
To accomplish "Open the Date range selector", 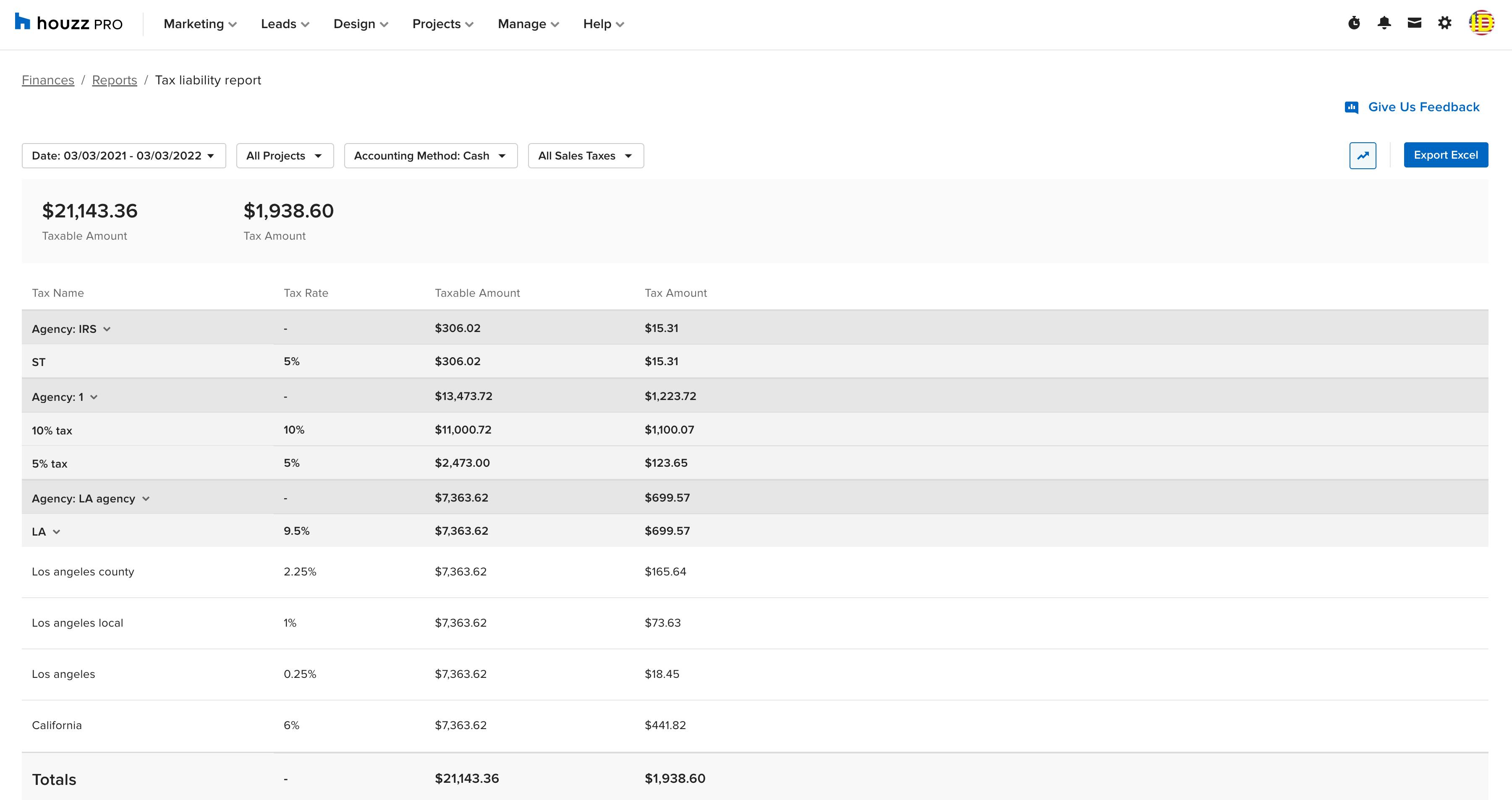I will 123,156.
